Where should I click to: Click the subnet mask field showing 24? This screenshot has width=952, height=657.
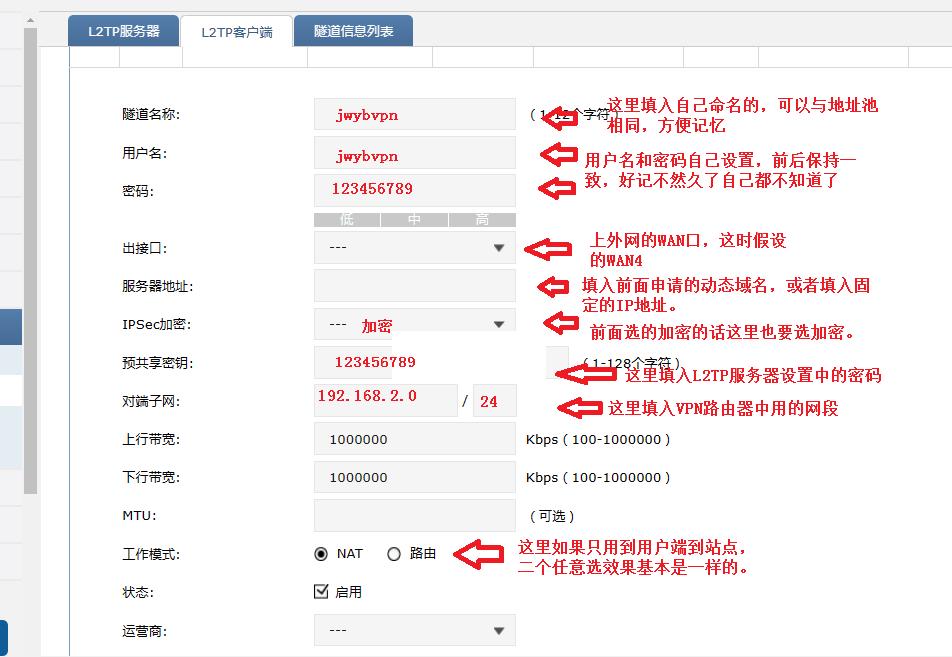pyautogui.click(x=497, y=399)
